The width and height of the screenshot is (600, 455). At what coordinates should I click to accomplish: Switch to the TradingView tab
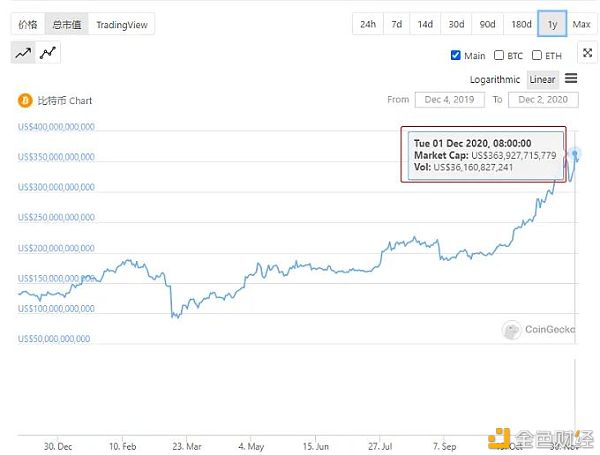pyautogui.click(x=121, y=24)
